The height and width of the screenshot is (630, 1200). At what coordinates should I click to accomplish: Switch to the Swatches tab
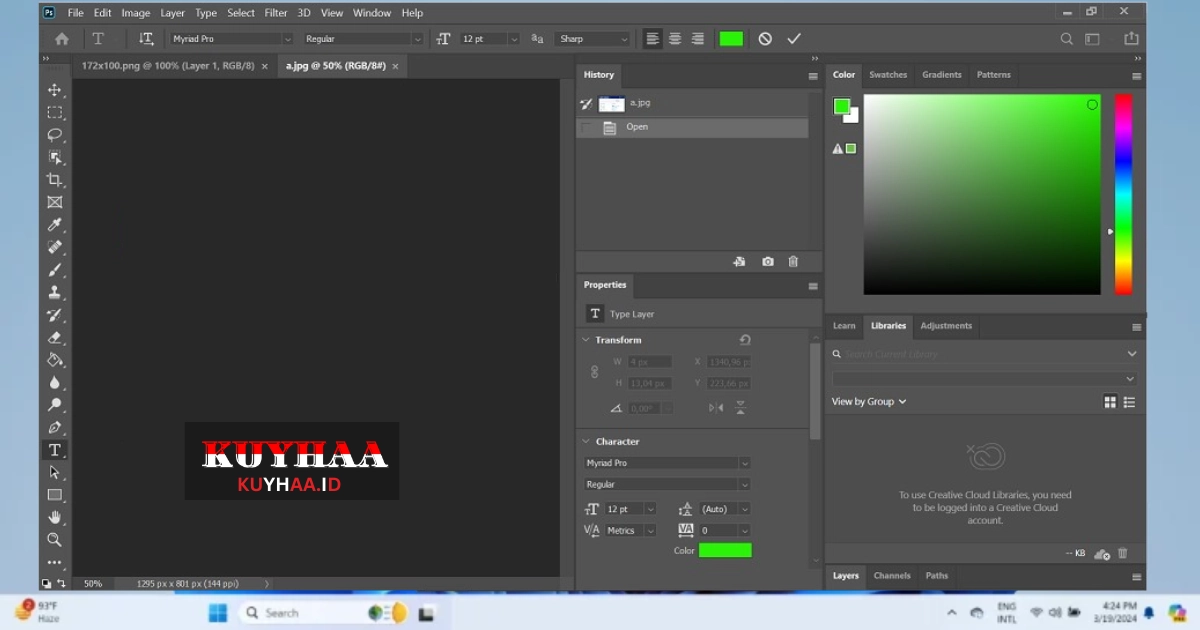coord(888,74)
